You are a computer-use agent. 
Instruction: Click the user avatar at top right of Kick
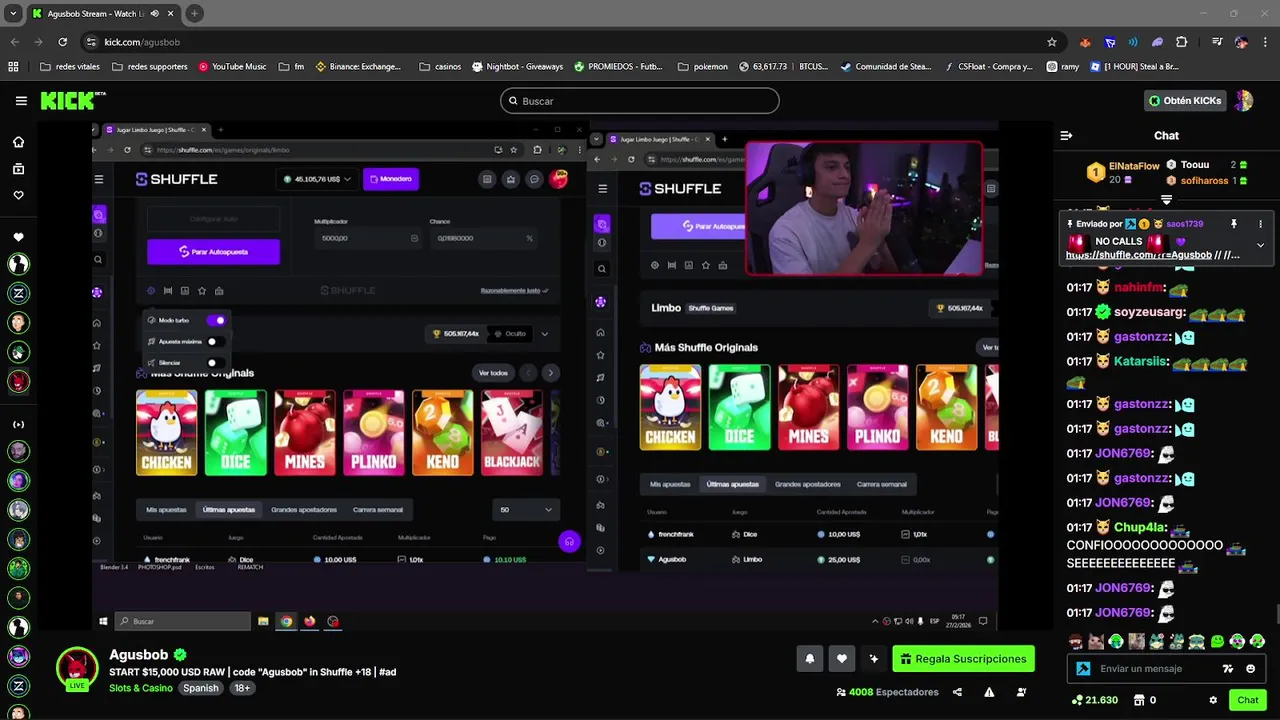click(x=1243, y=101)
